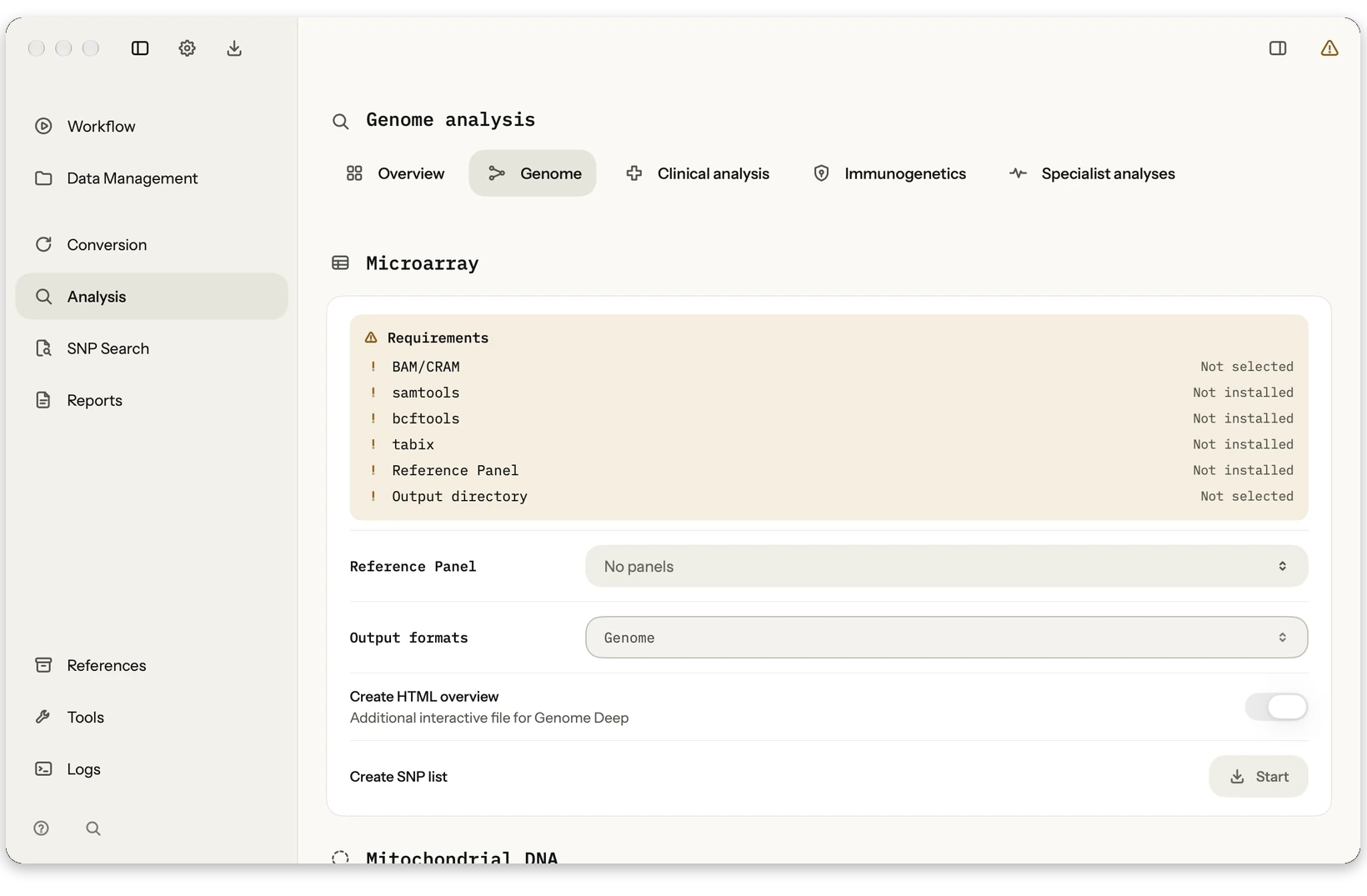Click the Immunogenetics shield icon

(x=821, y=173)
